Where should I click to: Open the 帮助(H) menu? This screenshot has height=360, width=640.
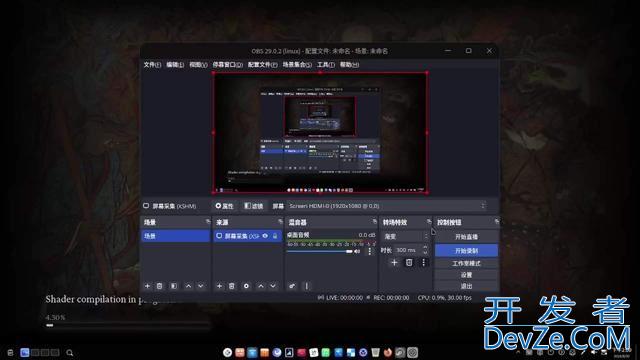[349, 64]
